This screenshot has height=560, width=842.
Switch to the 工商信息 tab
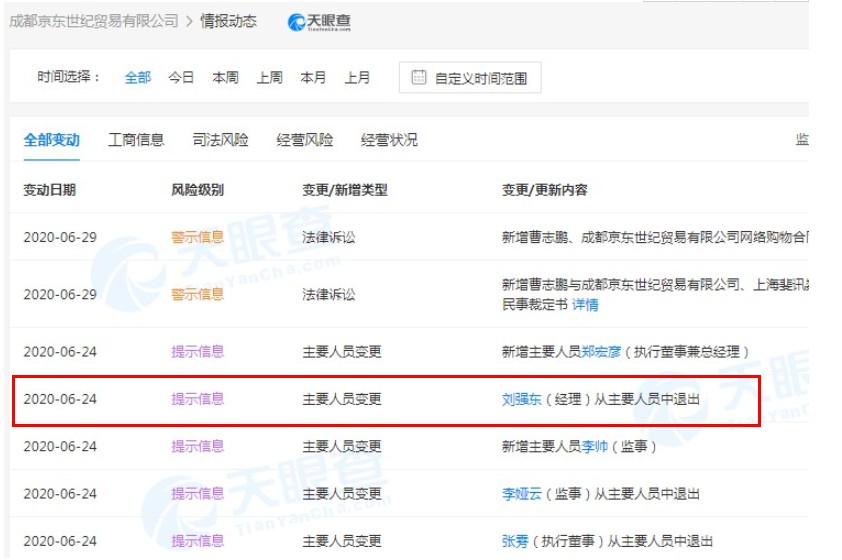point(136,140)
